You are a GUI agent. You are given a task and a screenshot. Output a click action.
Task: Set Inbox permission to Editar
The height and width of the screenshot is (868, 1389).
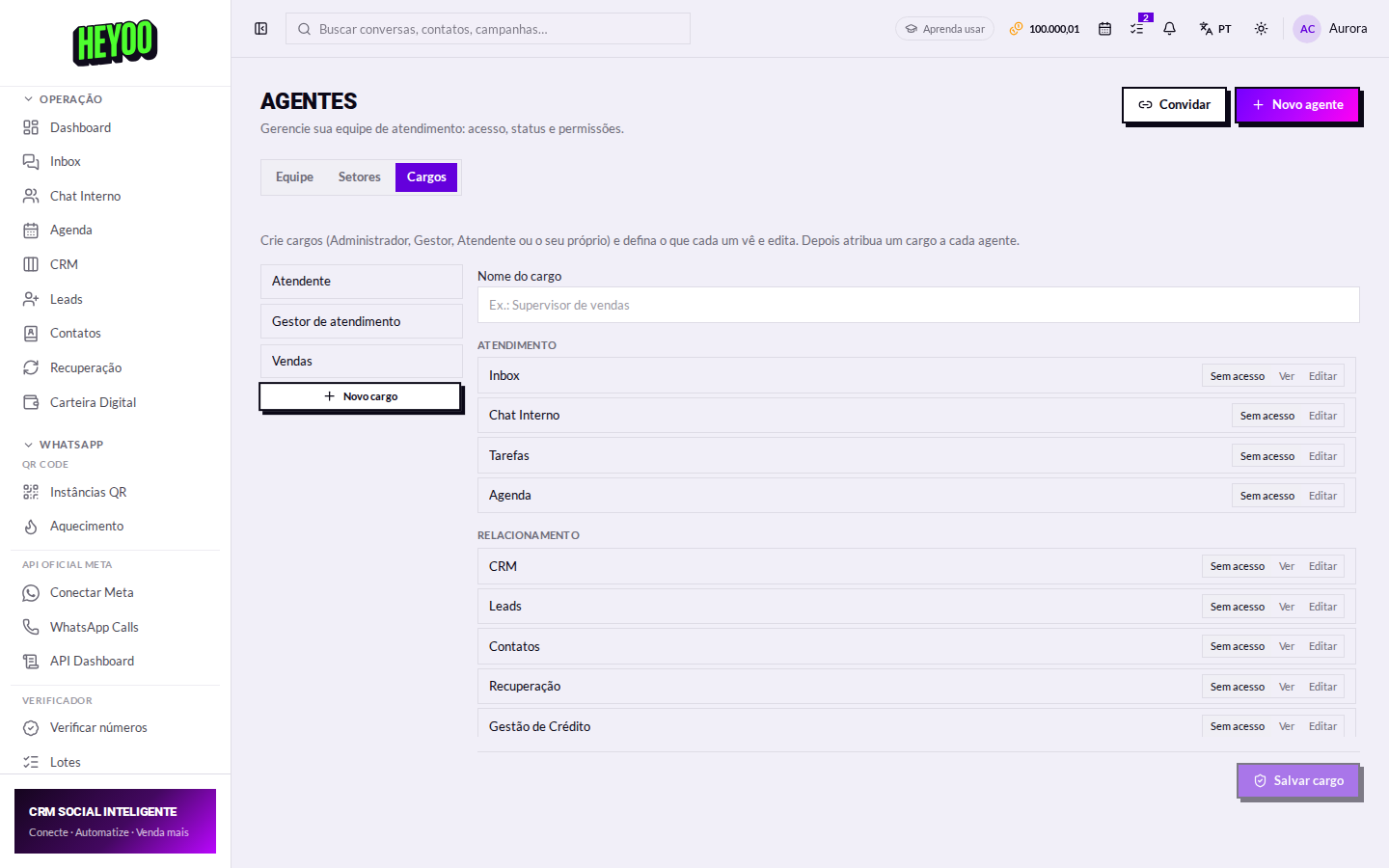1322,376
